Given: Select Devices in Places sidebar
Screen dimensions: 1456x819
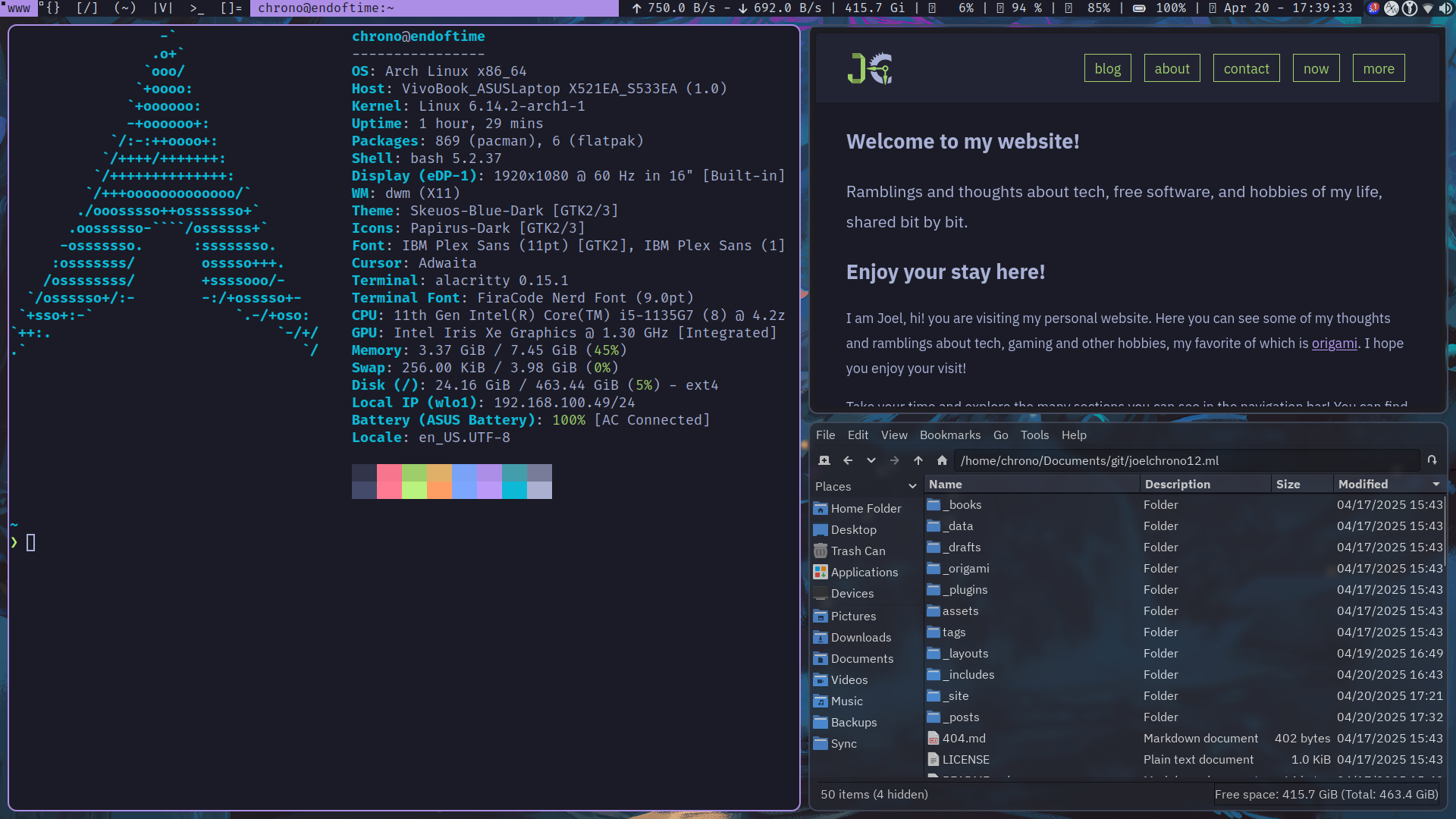Looking at the screenshot, I should tap(852, 593).
